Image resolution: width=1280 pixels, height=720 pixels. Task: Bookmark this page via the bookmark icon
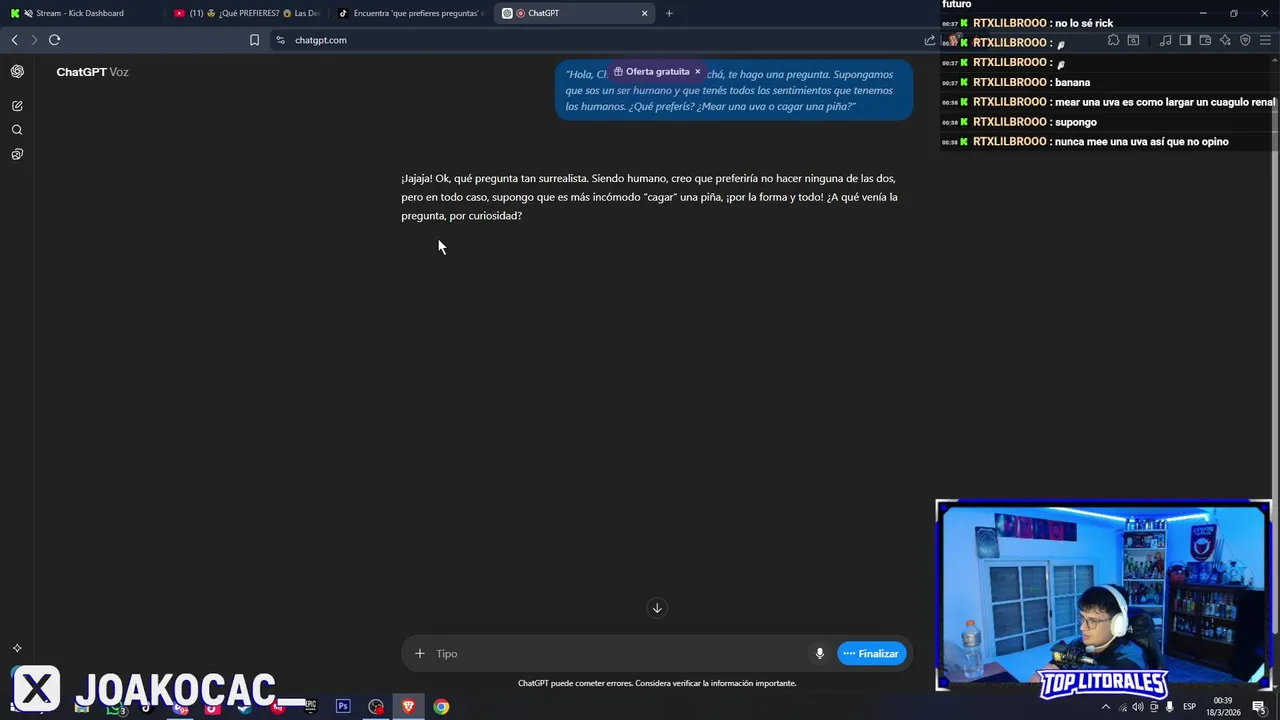254,40
